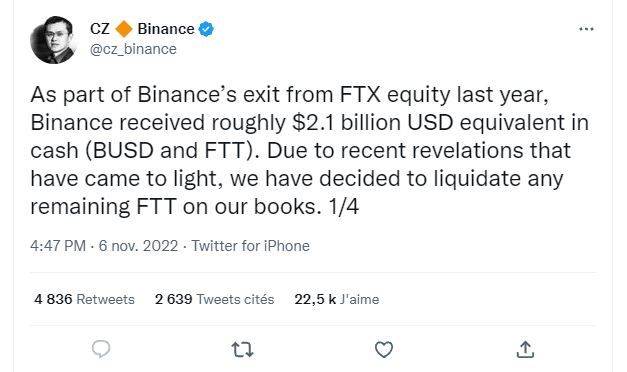Screen dimensions: 627x372
Task: View the 22,5 k J'aime list
Action: (x=337, y=299)
